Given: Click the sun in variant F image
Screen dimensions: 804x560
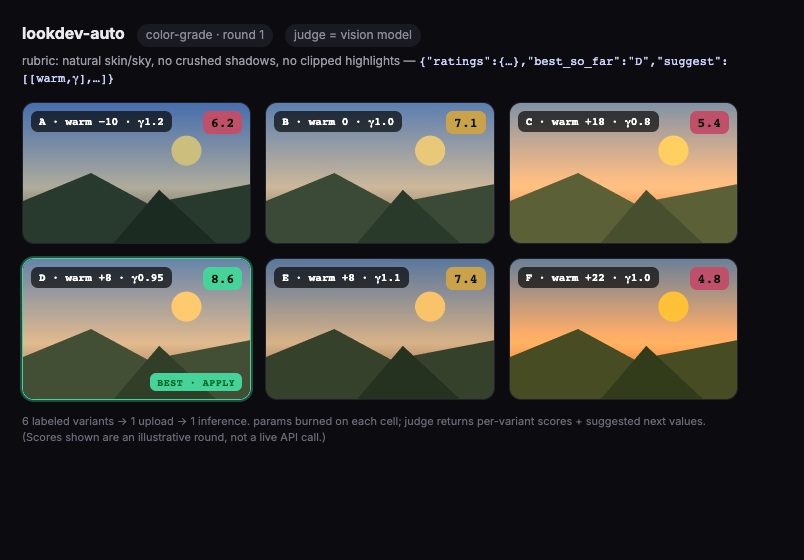Looking at the screenshot, I should pos(673,307).
